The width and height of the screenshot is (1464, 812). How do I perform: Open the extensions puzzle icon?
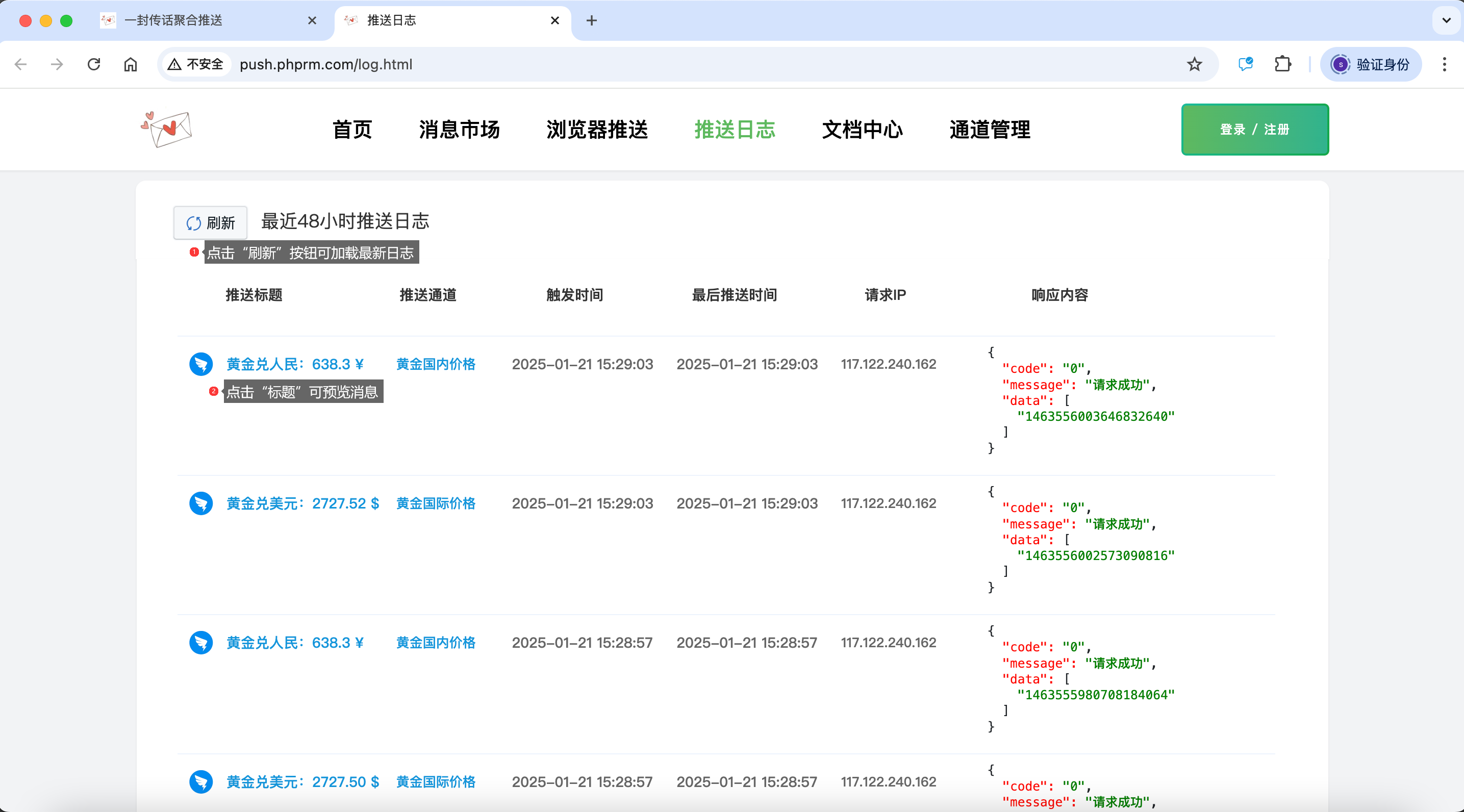[1283, 64]
